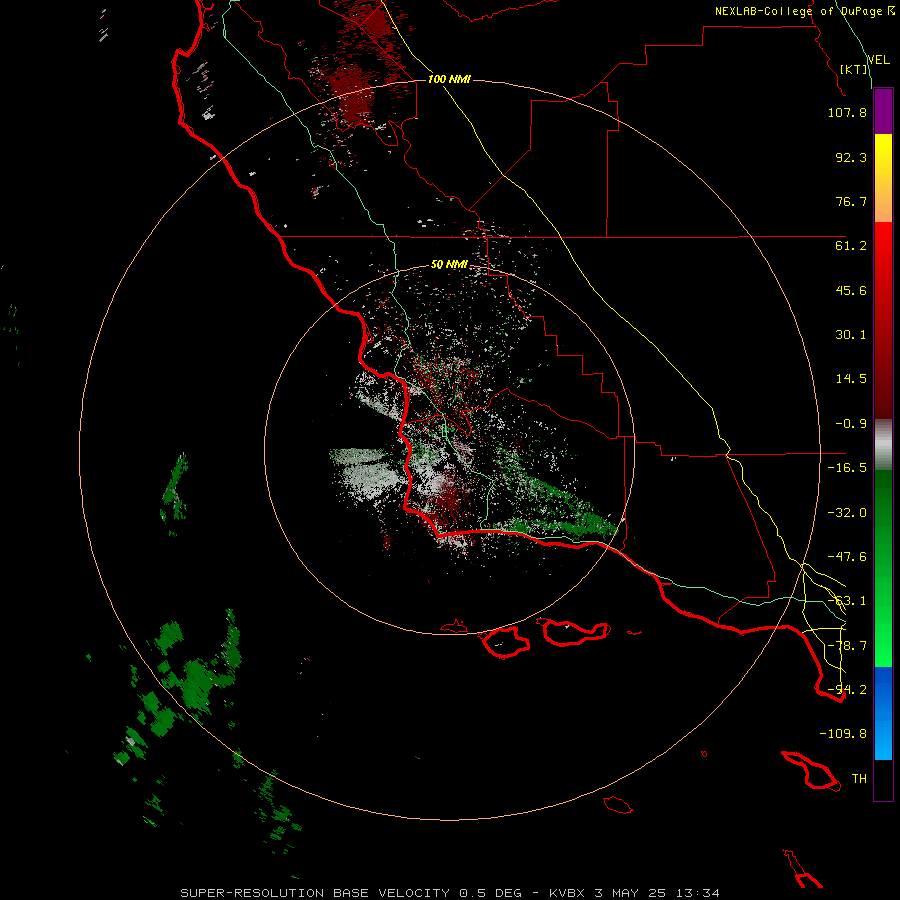This screenshot has height=900, width=900.
Task: Click the 76.7 legend value
Action: click(x=851, y=201)
